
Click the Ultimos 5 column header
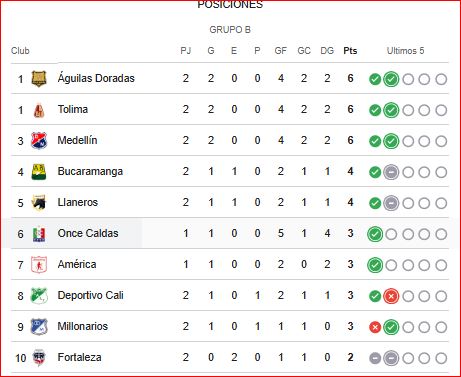(405, 51)
